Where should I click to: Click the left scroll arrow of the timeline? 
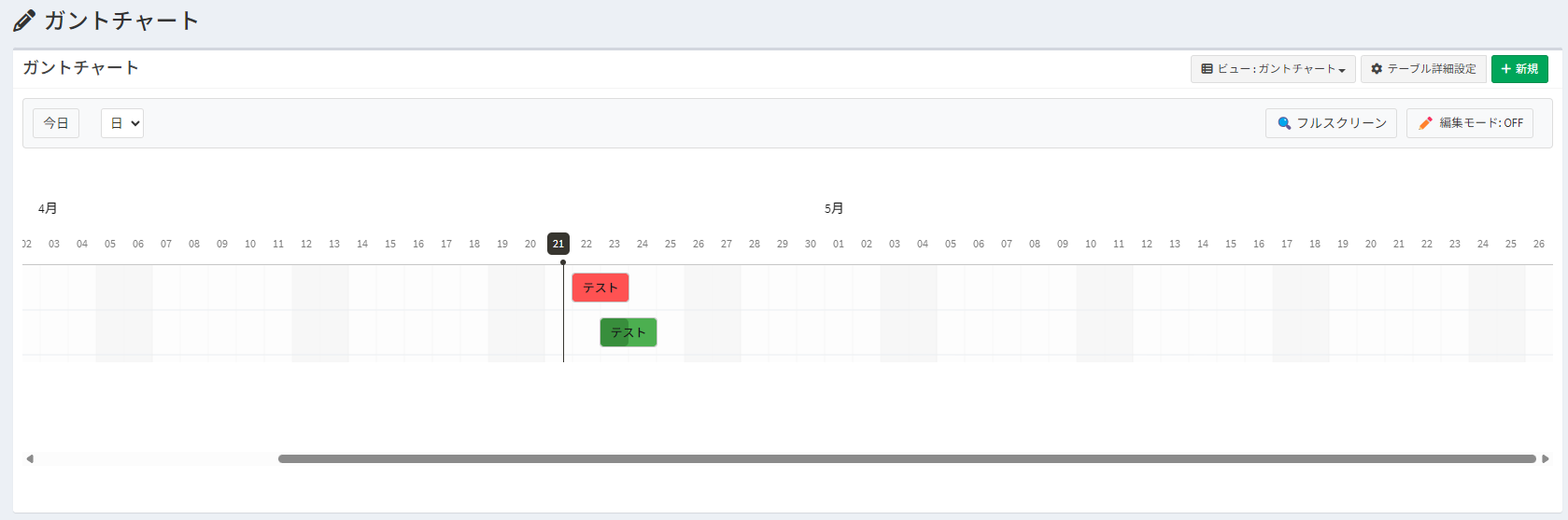(x=30, y=458)
